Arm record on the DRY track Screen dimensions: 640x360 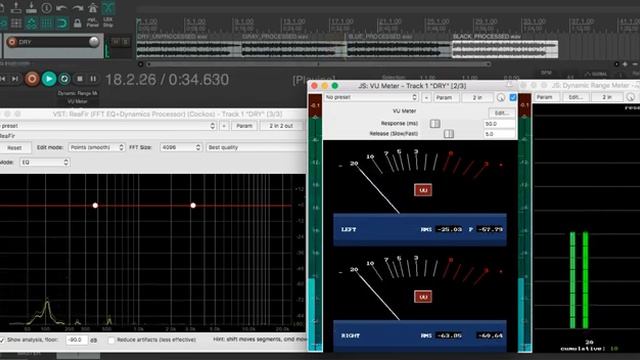[x=12, y=42]
